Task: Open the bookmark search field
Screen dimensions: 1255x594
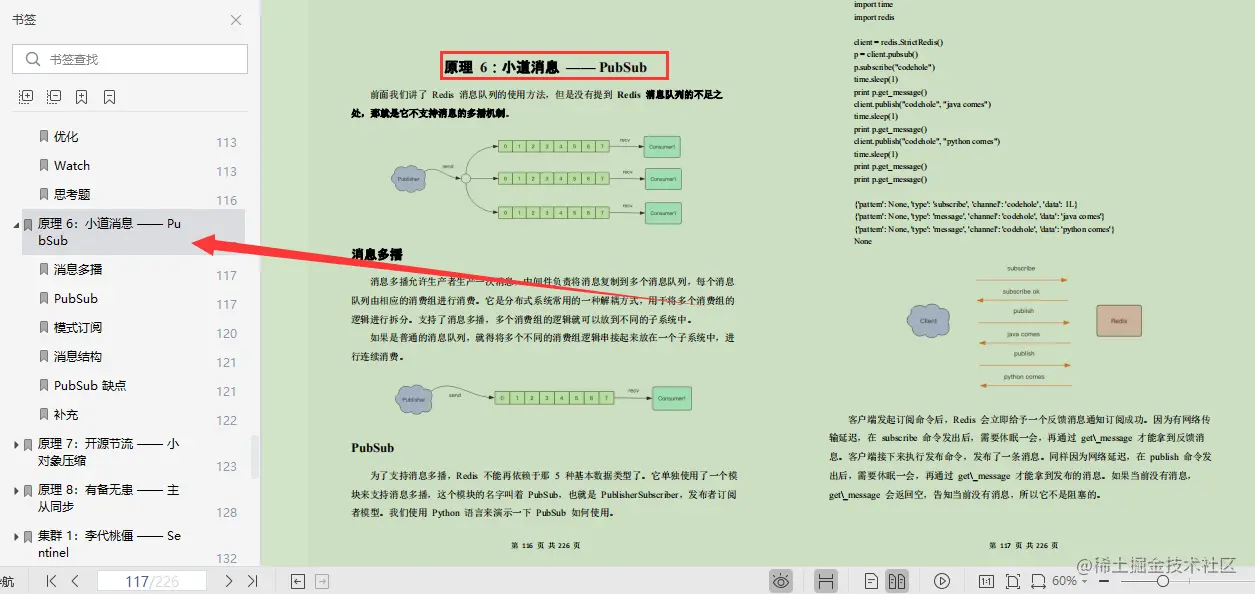Action: [x=129, y=59]
